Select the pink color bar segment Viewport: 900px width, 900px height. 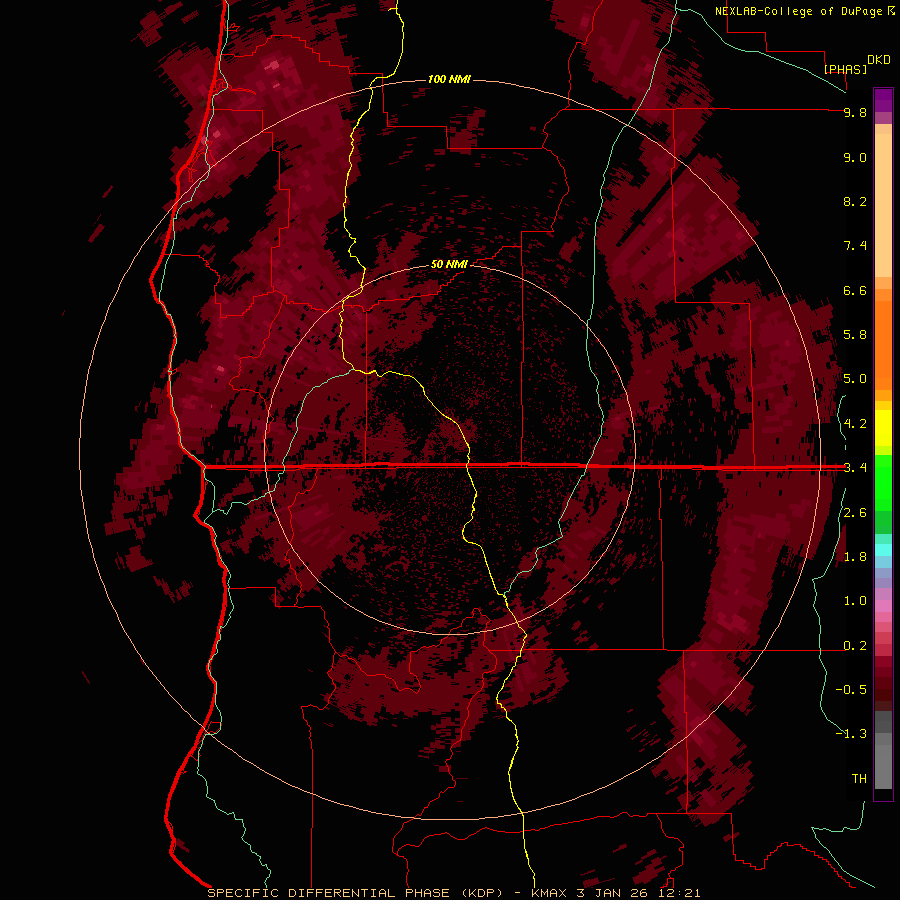(x=883, y=606)
